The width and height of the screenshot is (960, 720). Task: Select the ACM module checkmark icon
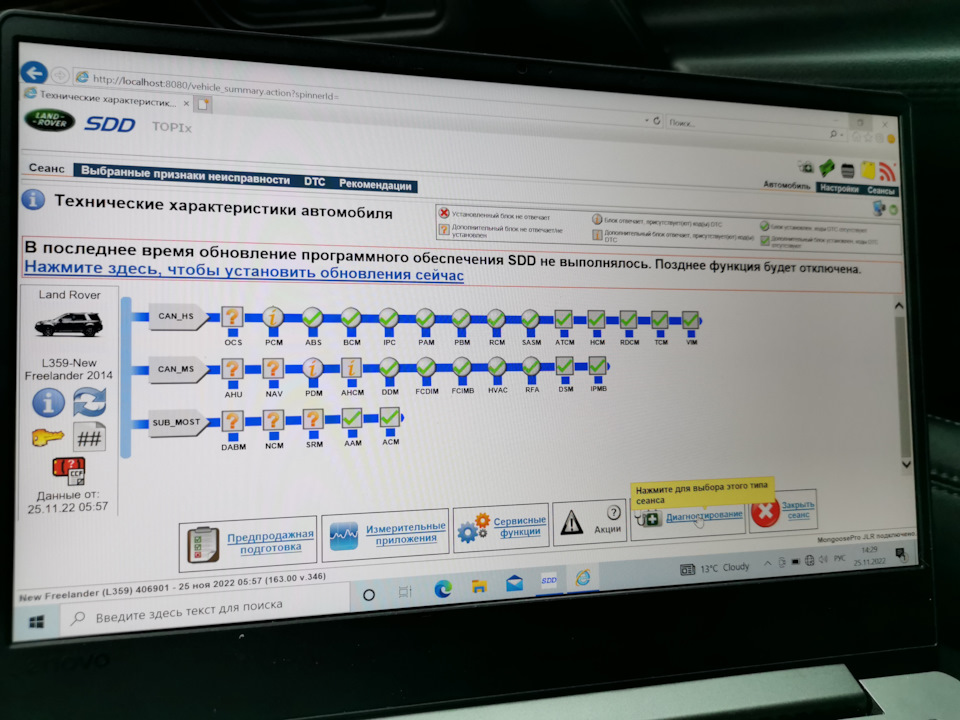389,418
